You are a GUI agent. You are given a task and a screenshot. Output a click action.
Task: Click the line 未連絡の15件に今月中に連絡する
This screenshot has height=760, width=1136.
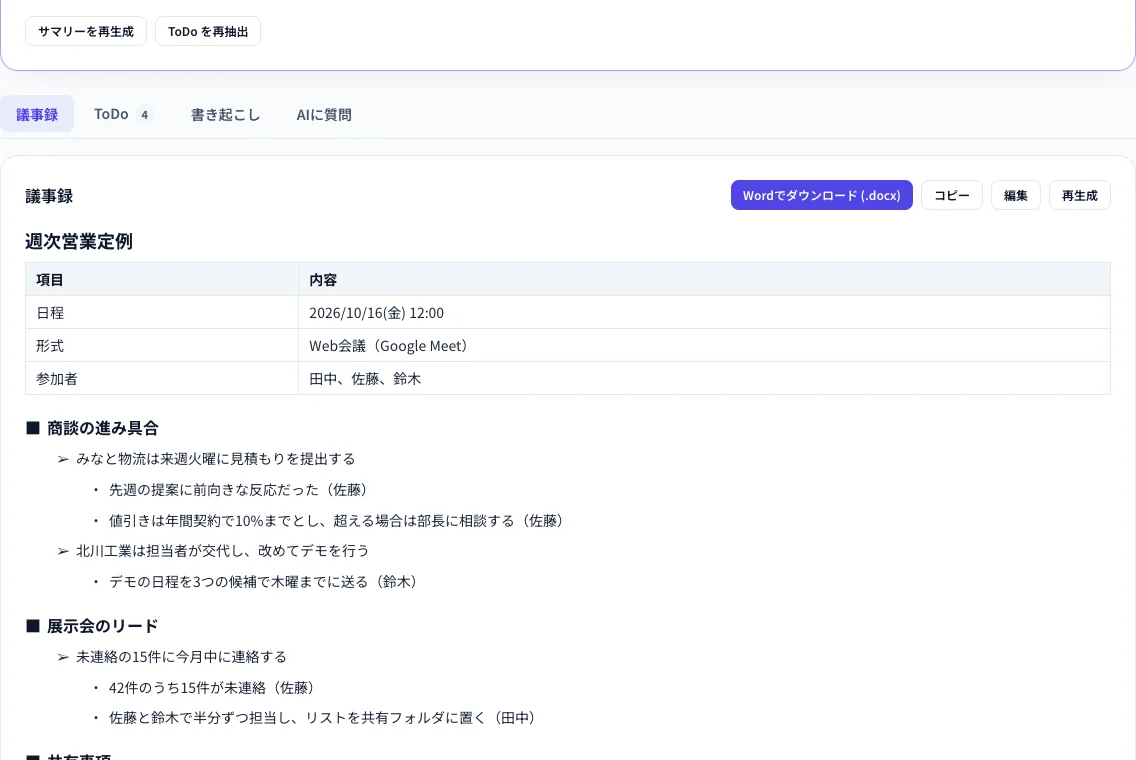[x=181, y=656]
